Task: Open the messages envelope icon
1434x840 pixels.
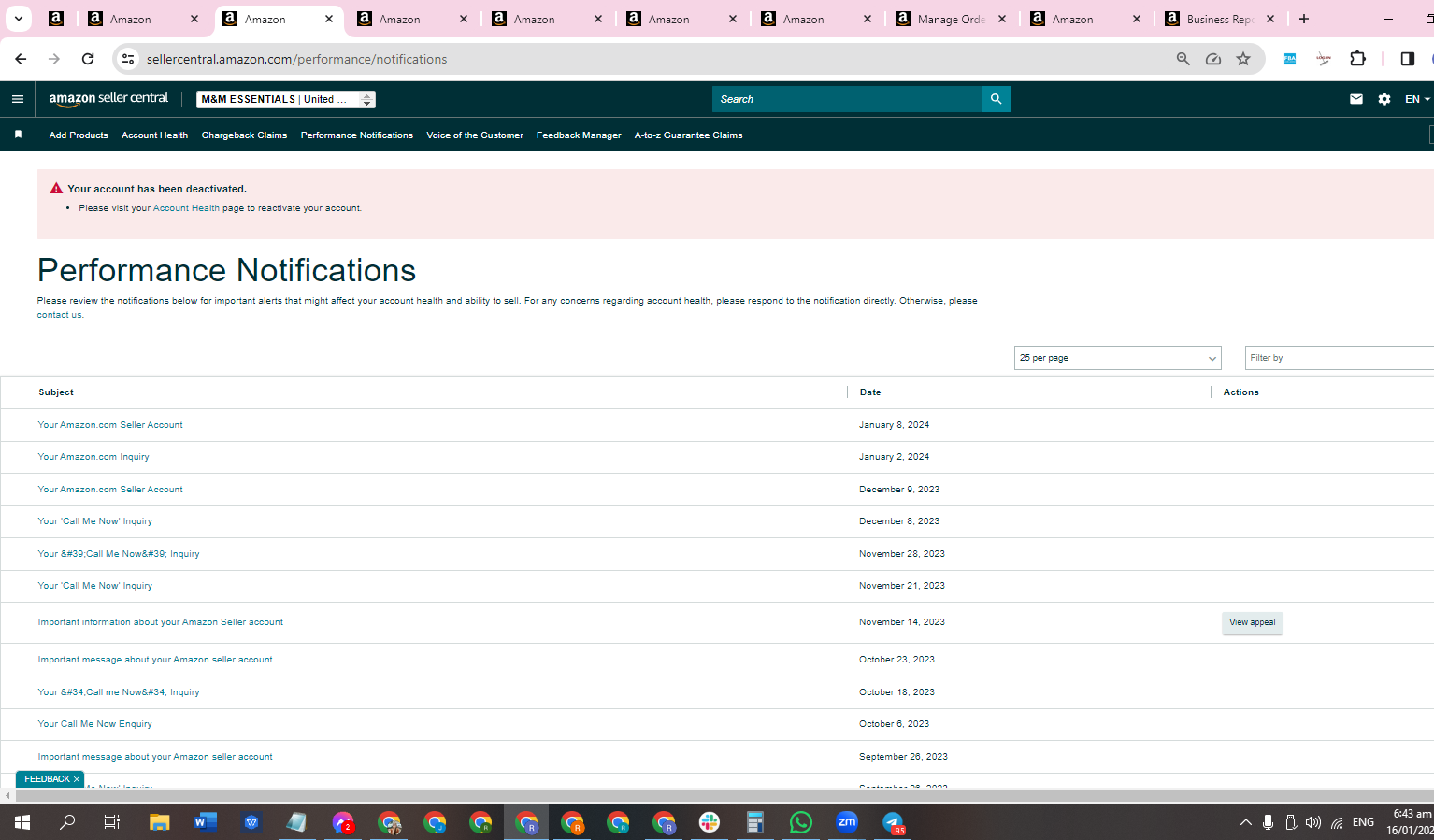Action: click(1356, 99)
